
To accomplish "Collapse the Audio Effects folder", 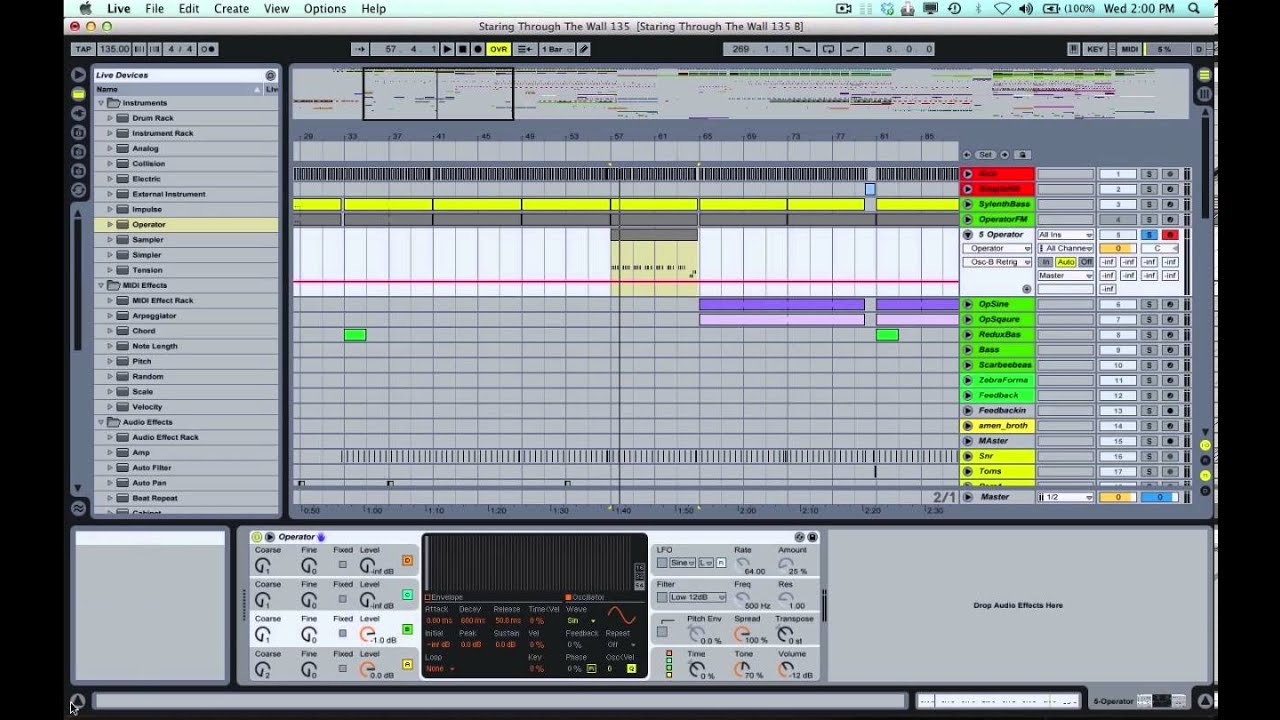I will pyautogui.click(x=101, y=422).
